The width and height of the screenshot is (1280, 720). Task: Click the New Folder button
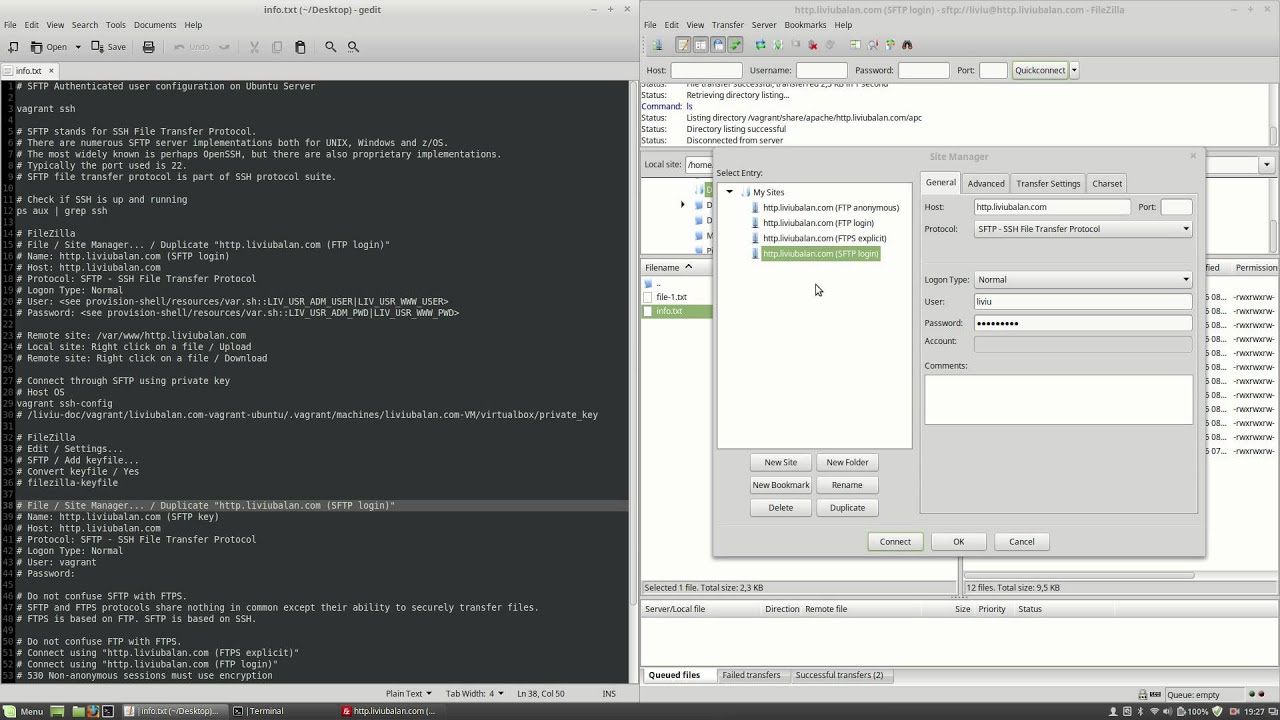click(847, 462)
